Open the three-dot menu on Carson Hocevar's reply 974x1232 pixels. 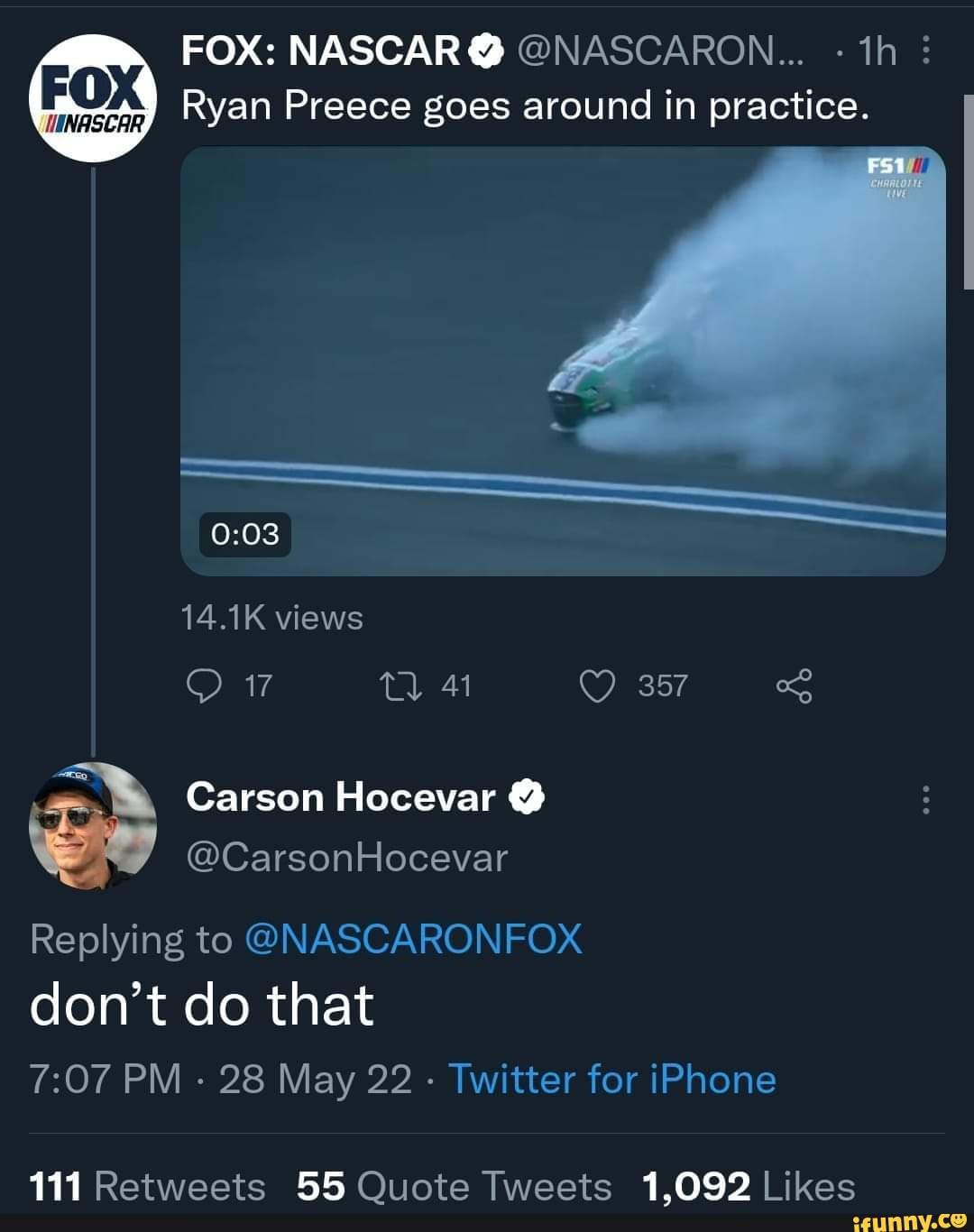pyautogui.click(x=922, y=797)
